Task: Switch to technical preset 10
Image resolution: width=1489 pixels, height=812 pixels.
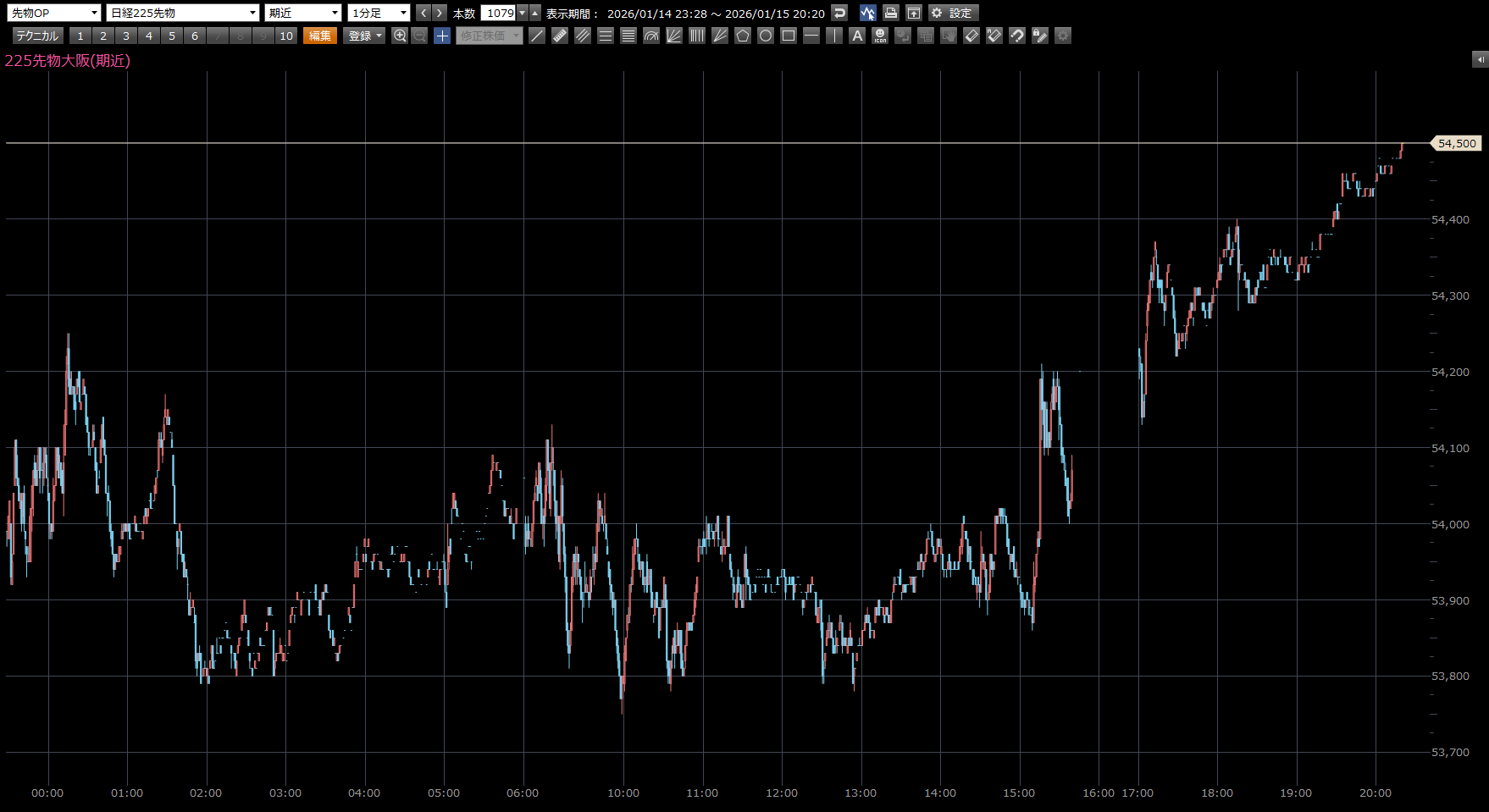Action: pyautogui.click(x=286, y=36)
